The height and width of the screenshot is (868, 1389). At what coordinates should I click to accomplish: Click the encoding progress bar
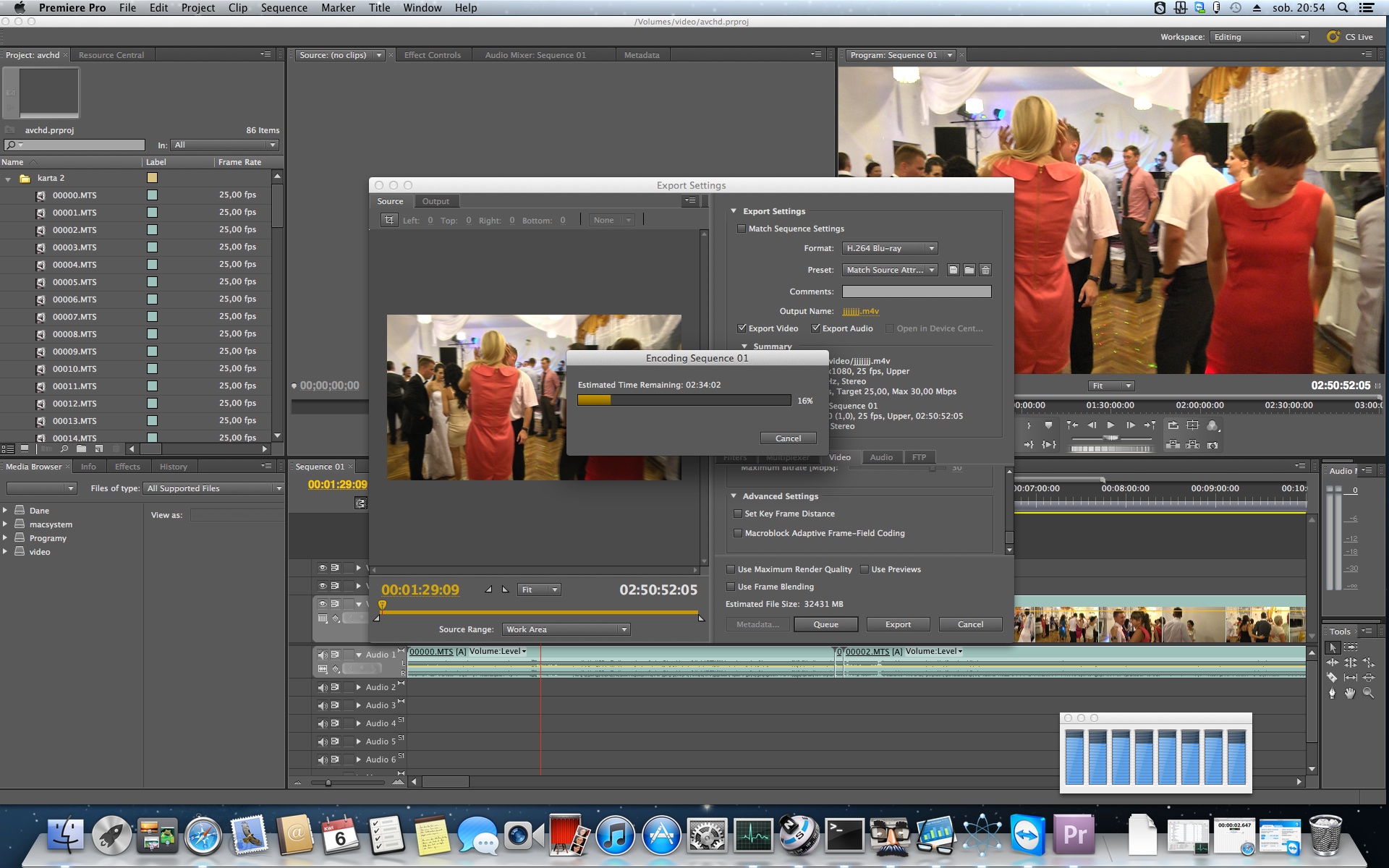coord(684,400)
